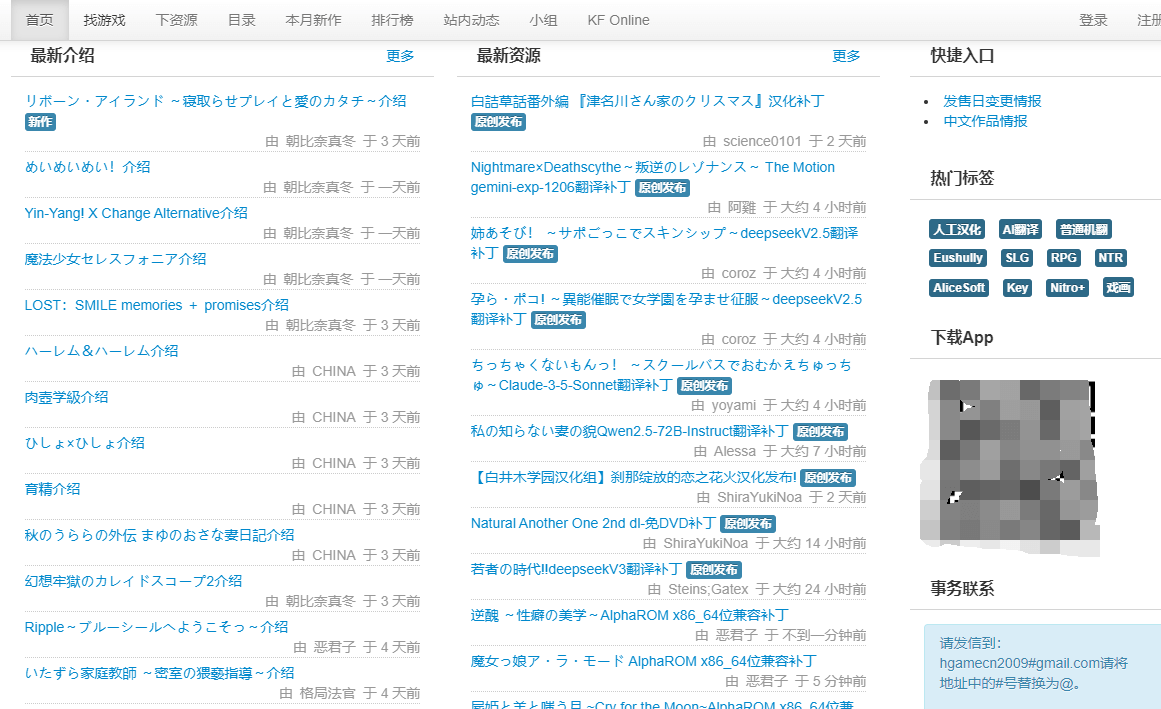
Task: Select the NTR tag
Action: pos(1110,258)
